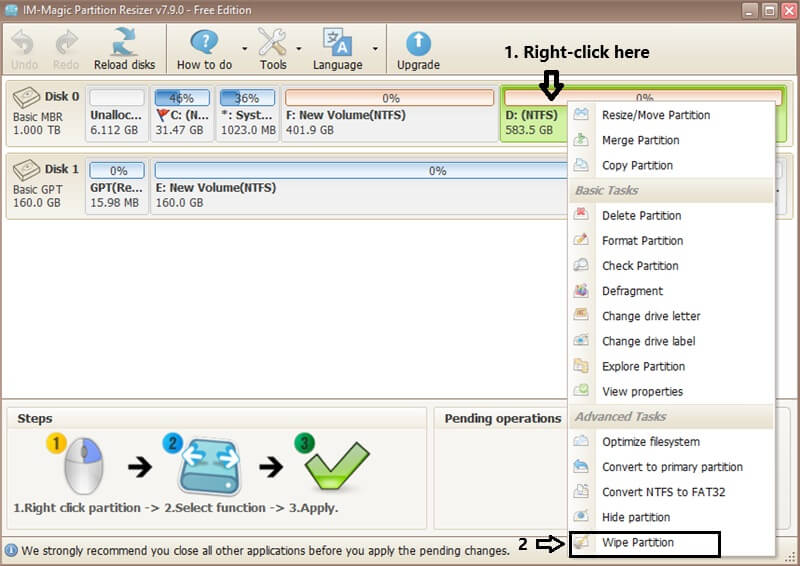Maximize the Partition Resizer window
800x566 pixels.
769,10
